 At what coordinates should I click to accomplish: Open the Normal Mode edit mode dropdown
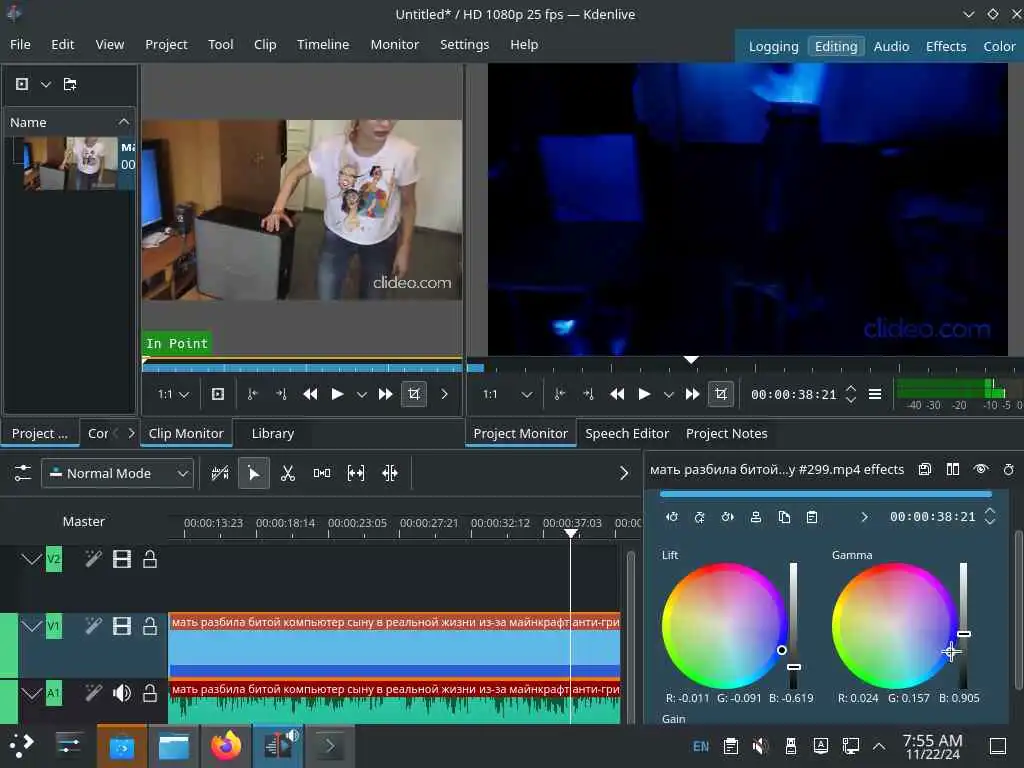tap(117, 473)
